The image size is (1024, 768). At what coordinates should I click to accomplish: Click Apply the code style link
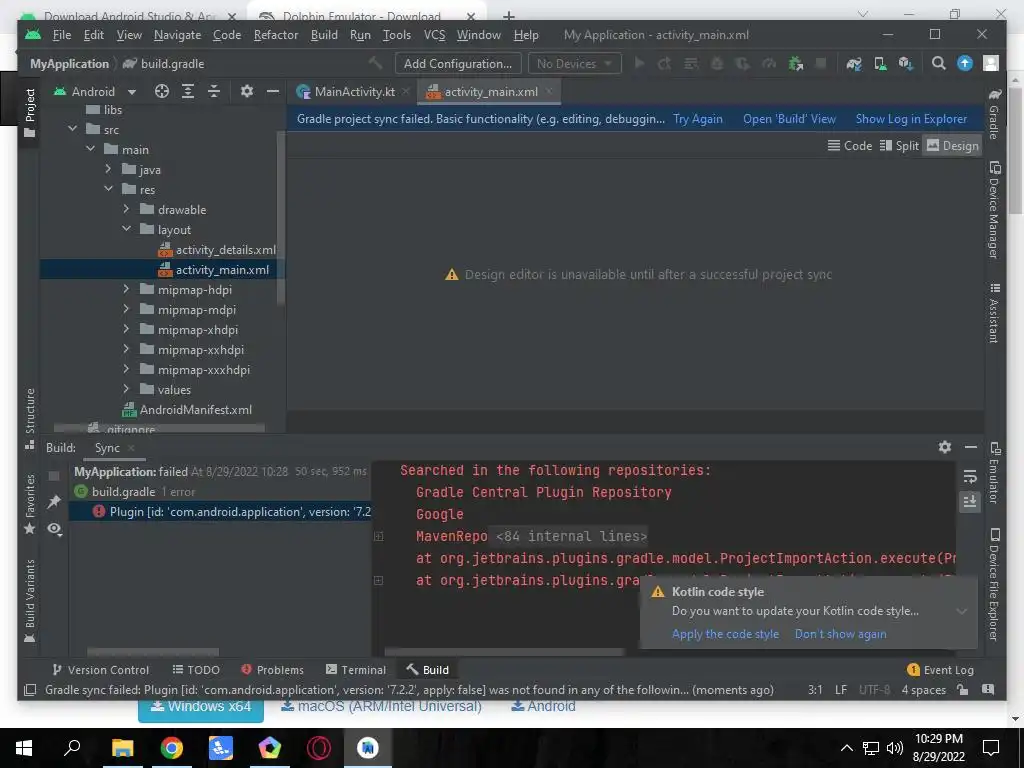(x=725, y=633)
